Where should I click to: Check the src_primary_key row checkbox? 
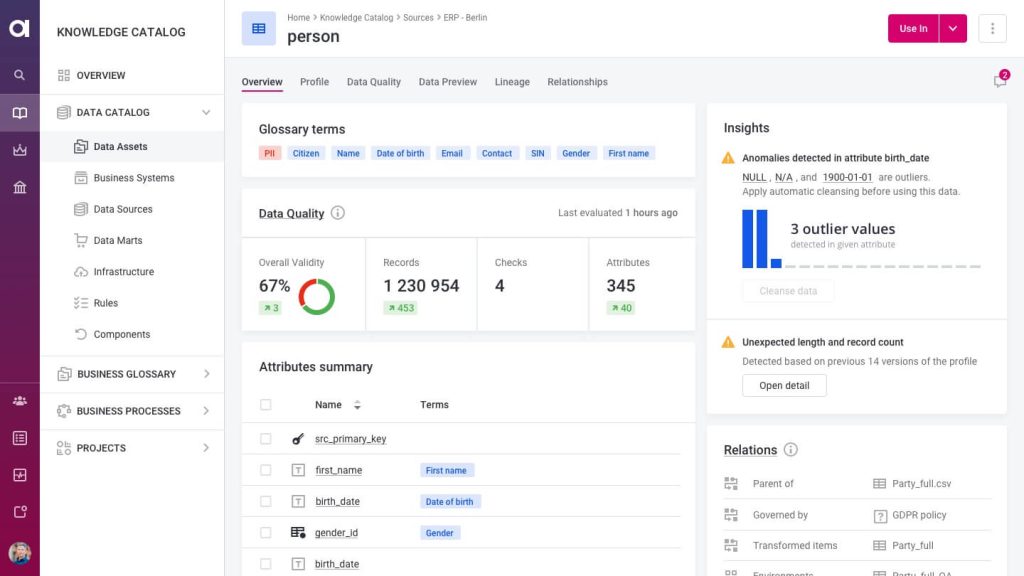coord(265,439)
